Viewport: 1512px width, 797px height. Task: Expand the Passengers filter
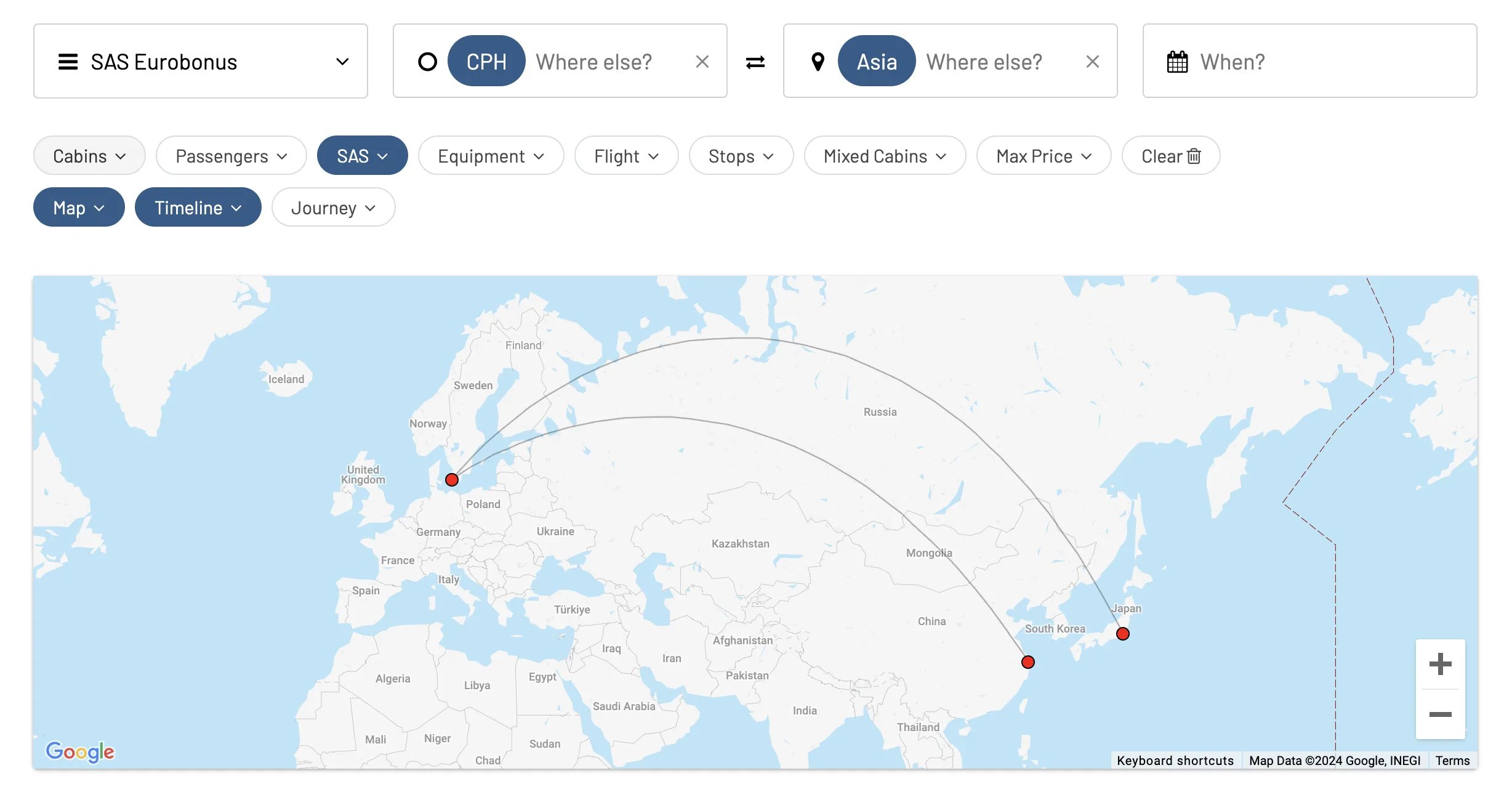(231, 156)
